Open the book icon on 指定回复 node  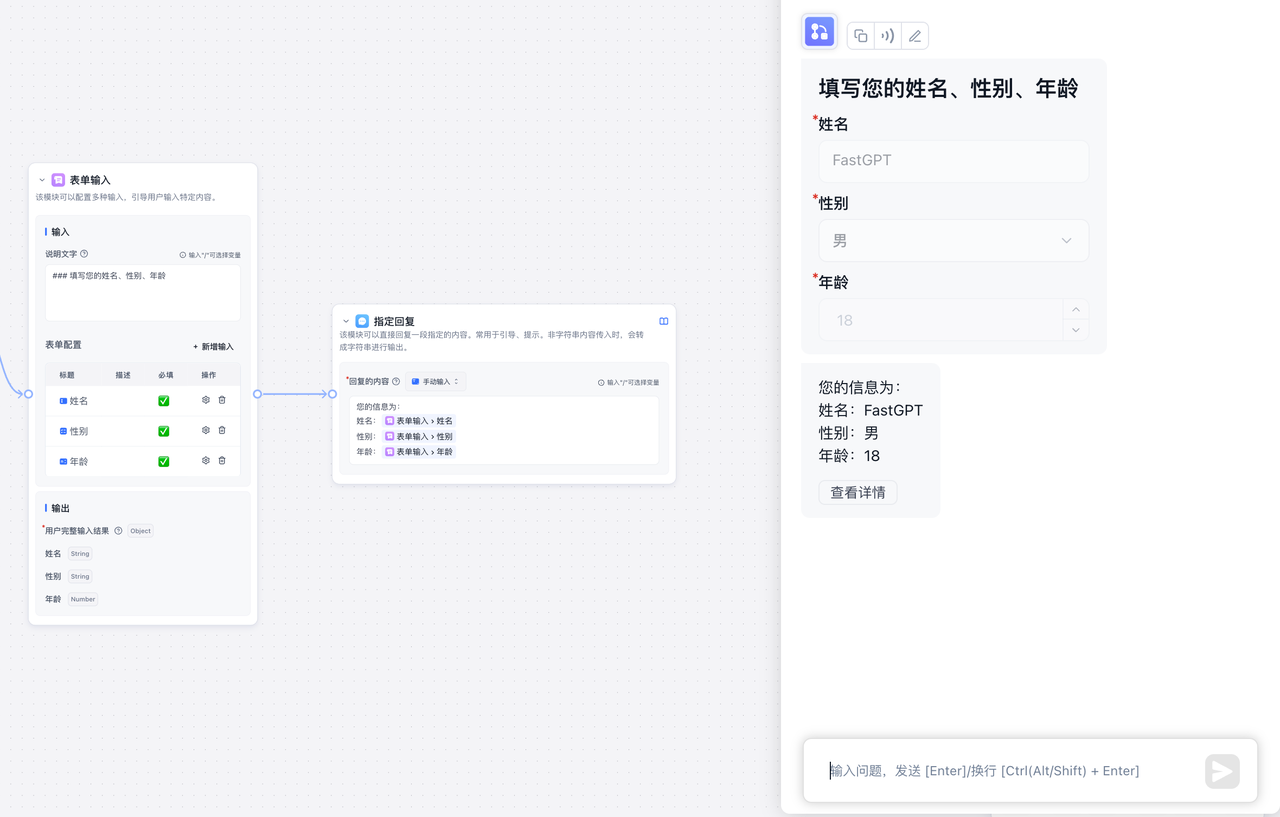664,322
